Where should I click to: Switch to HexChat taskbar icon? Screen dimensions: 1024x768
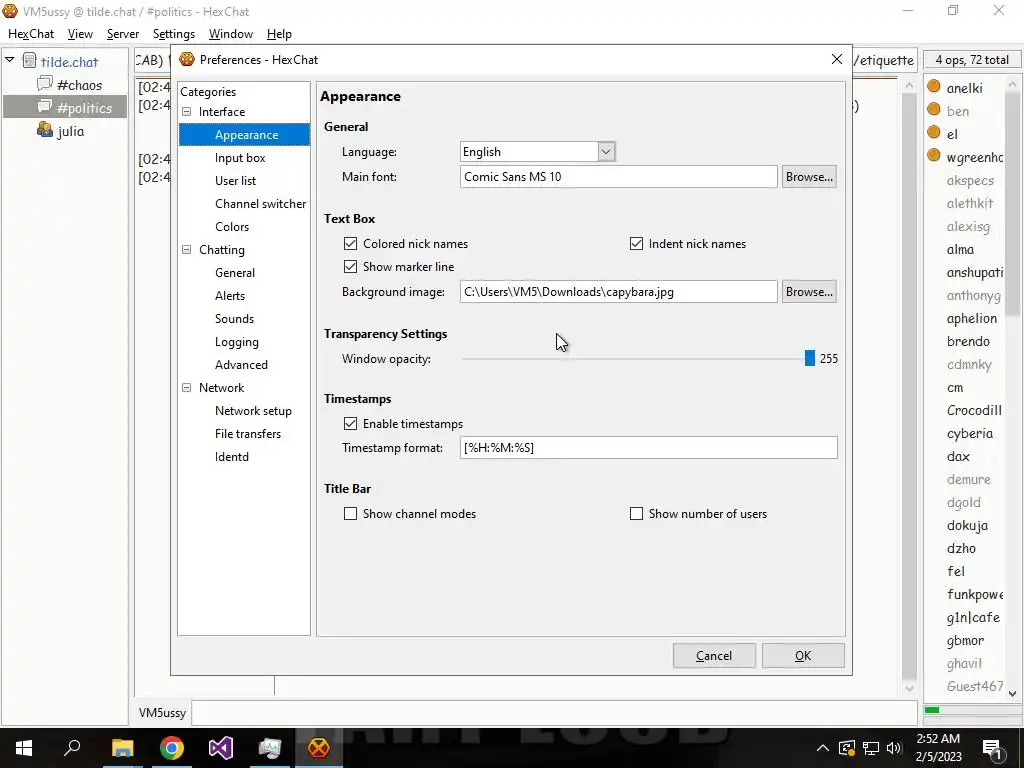coord(319,748)
